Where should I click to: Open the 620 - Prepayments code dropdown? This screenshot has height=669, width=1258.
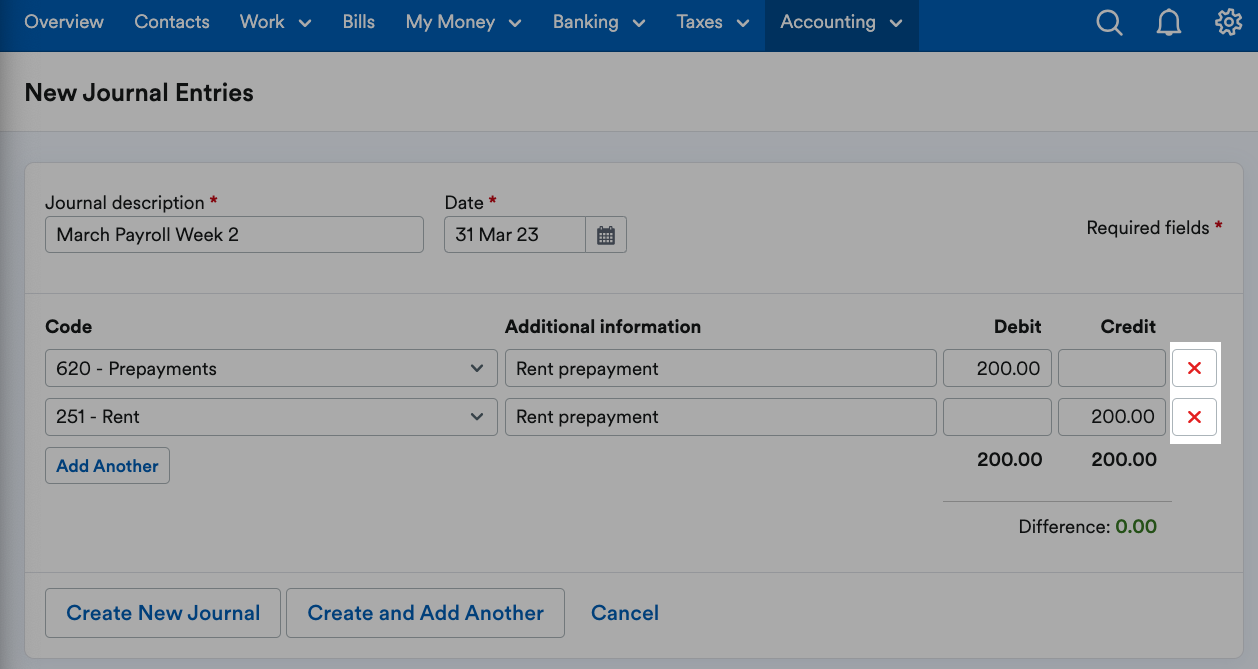tap(271, 368)
